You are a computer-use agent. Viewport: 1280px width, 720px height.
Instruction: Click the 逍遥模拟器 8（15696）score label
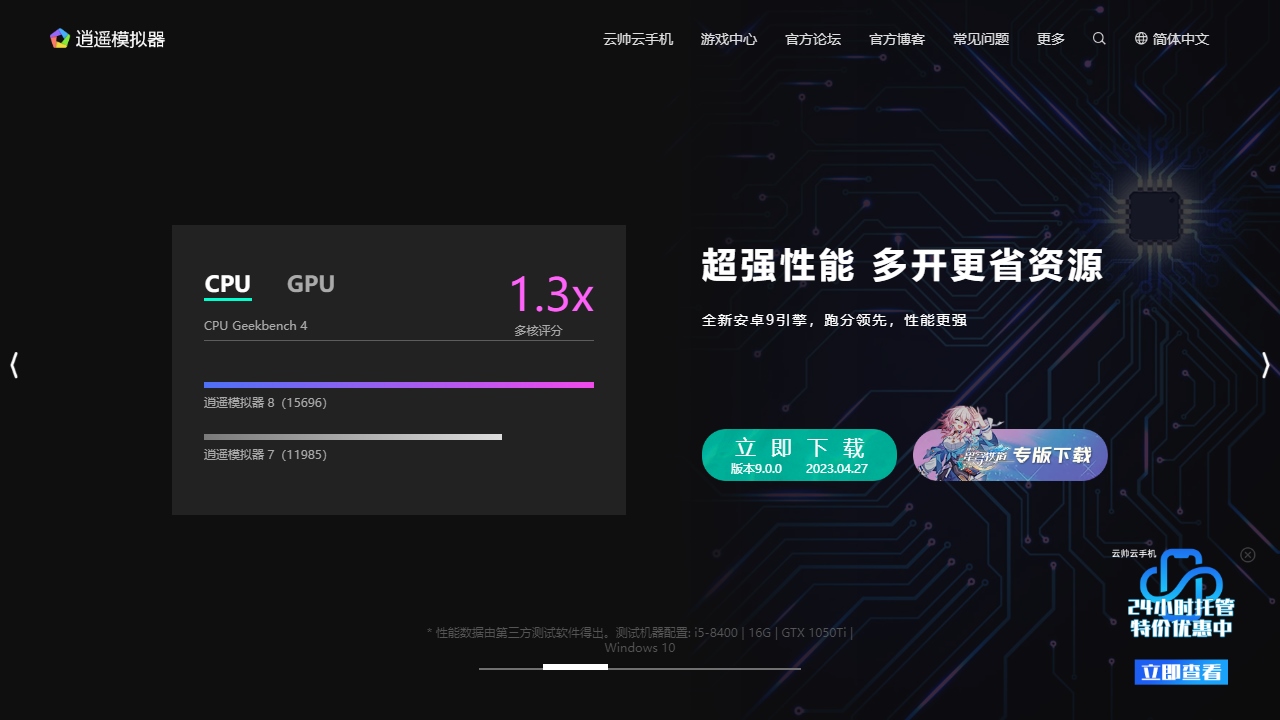coord(265,403)
